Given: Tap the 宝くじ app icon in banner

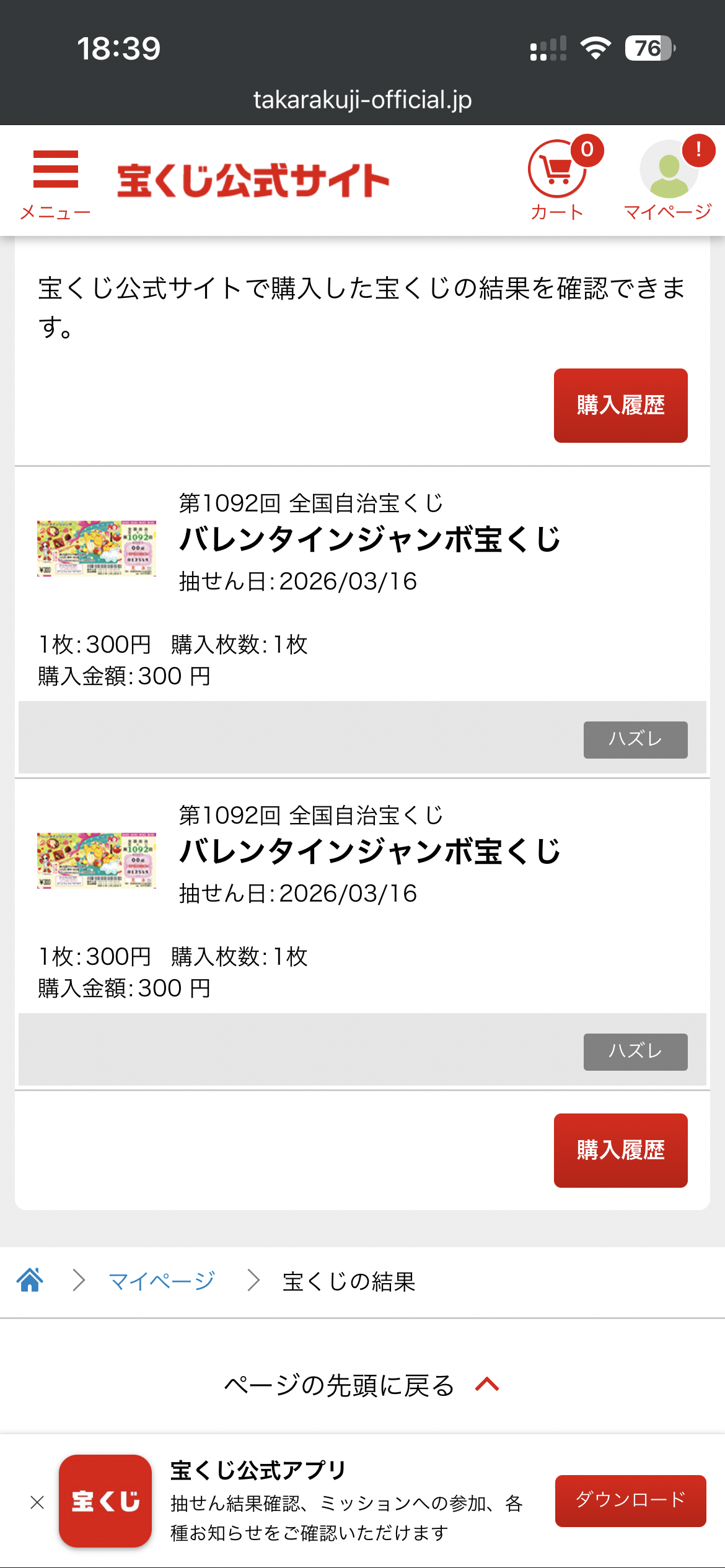Looking at the screenshot, I should [105, 1500].
